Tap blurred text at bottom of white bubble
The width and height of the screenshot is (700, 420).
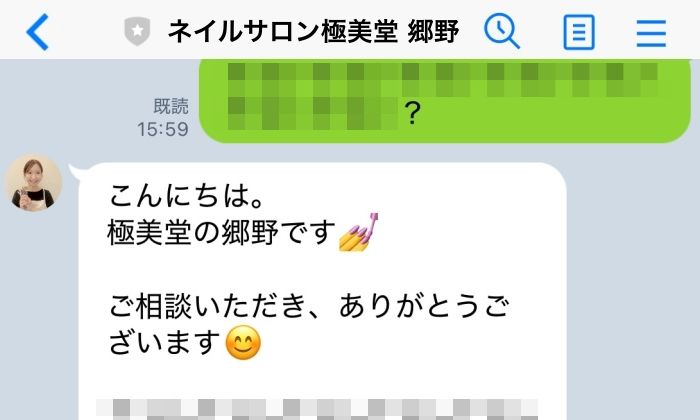317,409
